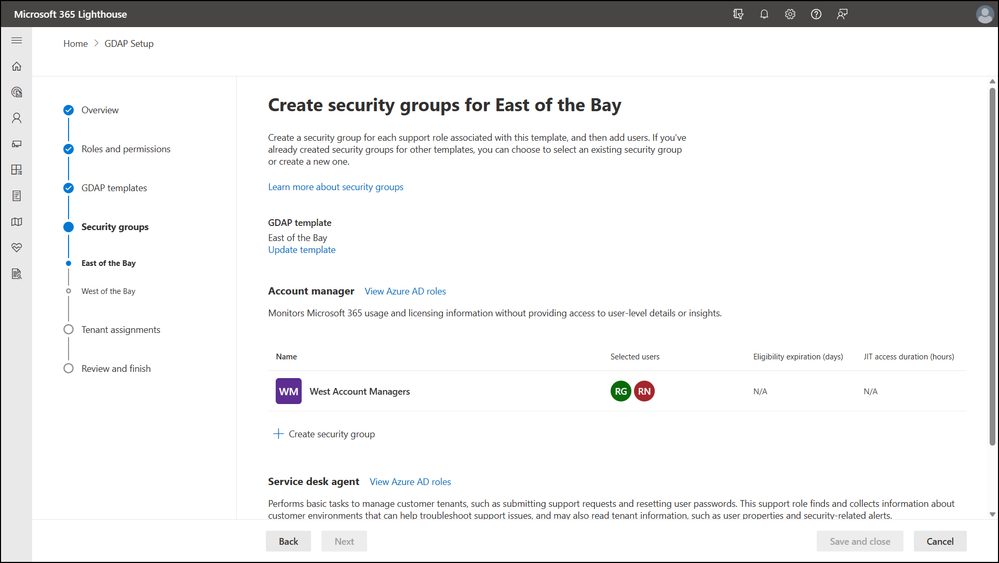
Task: Click the WM group avatar icon
Action: (x=289, y=391)
